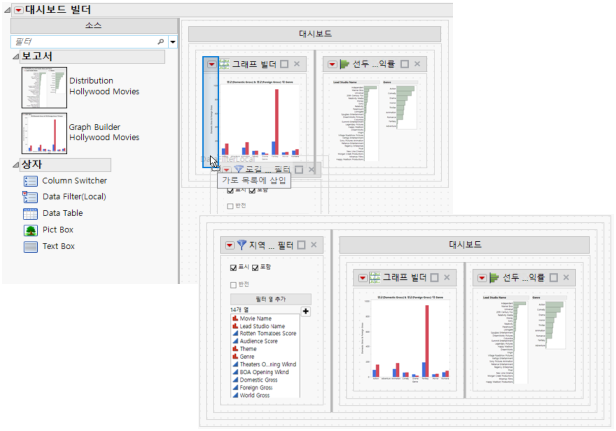Enable 반전 checkbox in the dragged filter
The height and width of the screenshot is (431, 616).
pyautogui.click(x=231, y=206)
